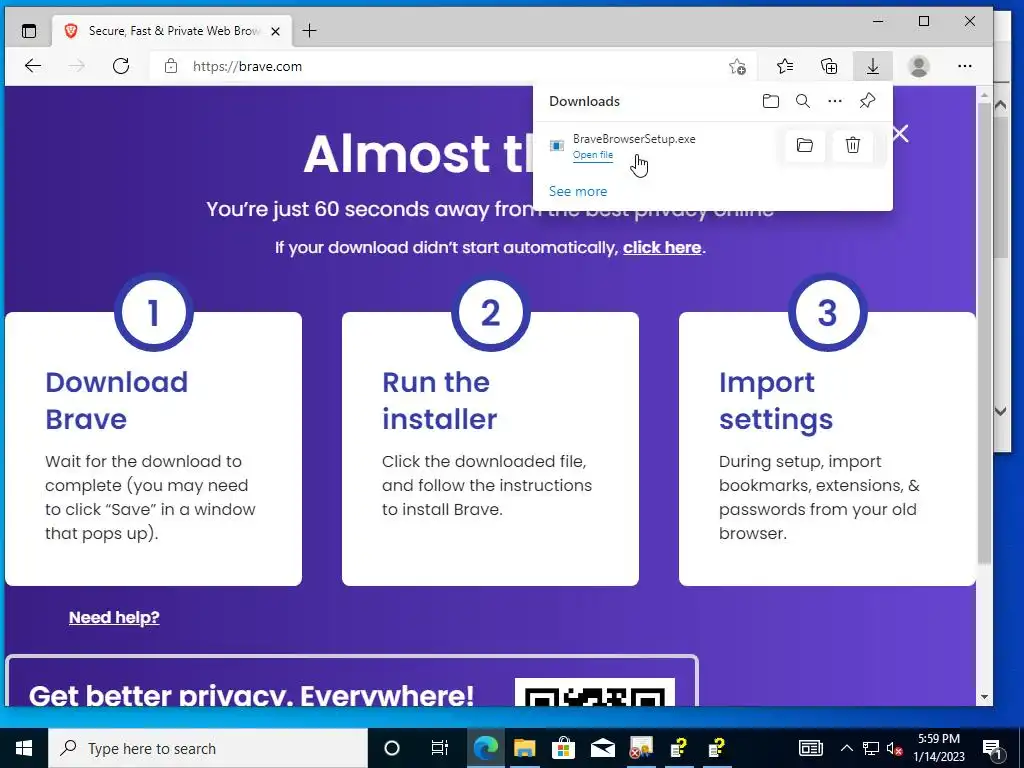Viewport: 1024px width, 768px height.
Task: Reload the Brave page
Action: [x=121, y=65]
